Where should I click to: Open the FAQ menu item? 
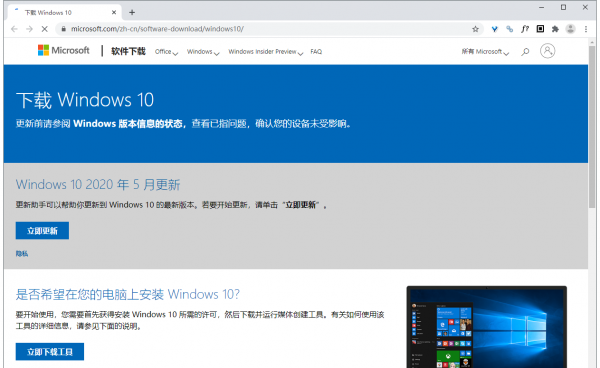click(316, 52)
